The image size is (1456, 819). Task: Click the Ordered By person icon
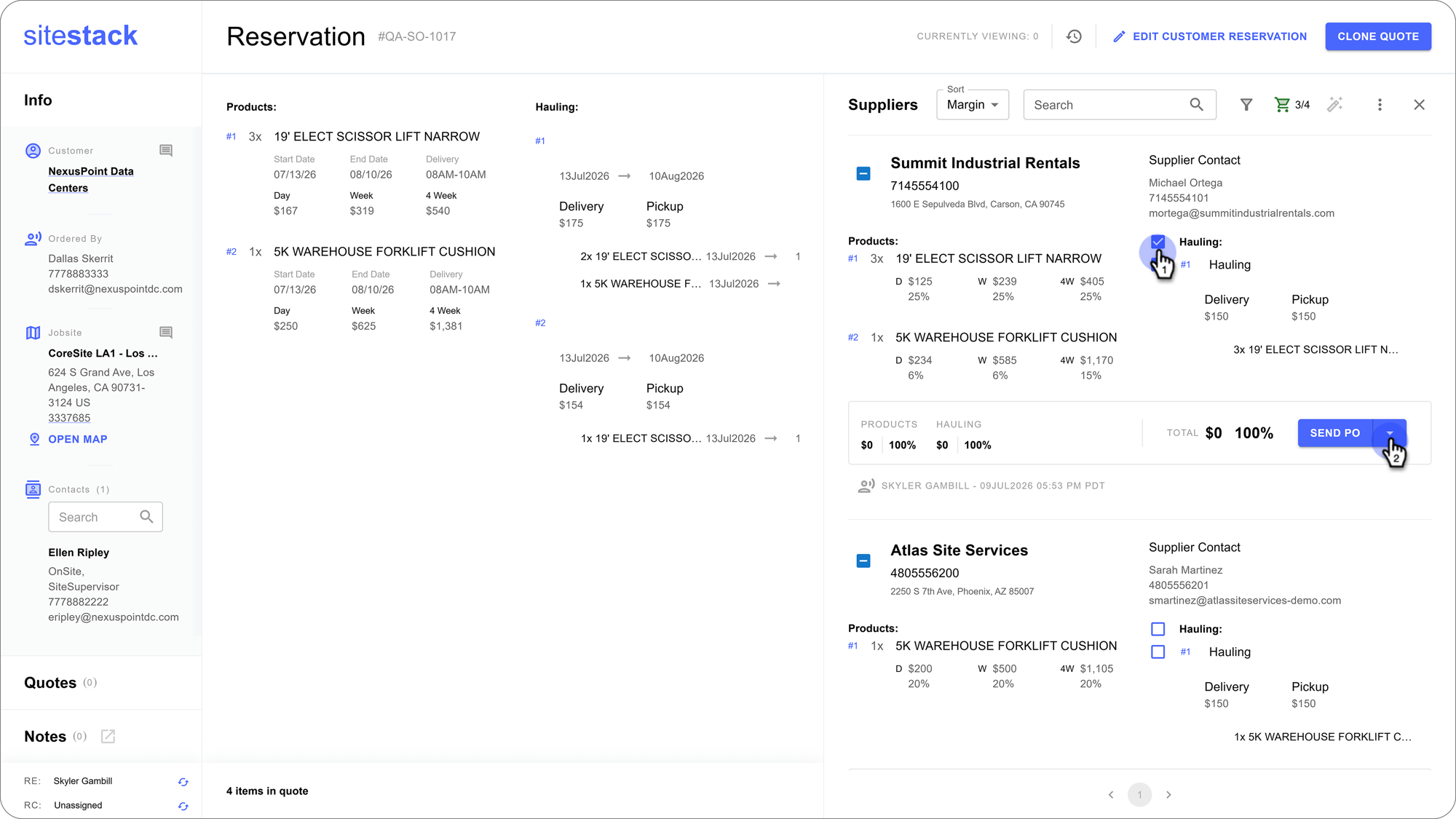33,239
